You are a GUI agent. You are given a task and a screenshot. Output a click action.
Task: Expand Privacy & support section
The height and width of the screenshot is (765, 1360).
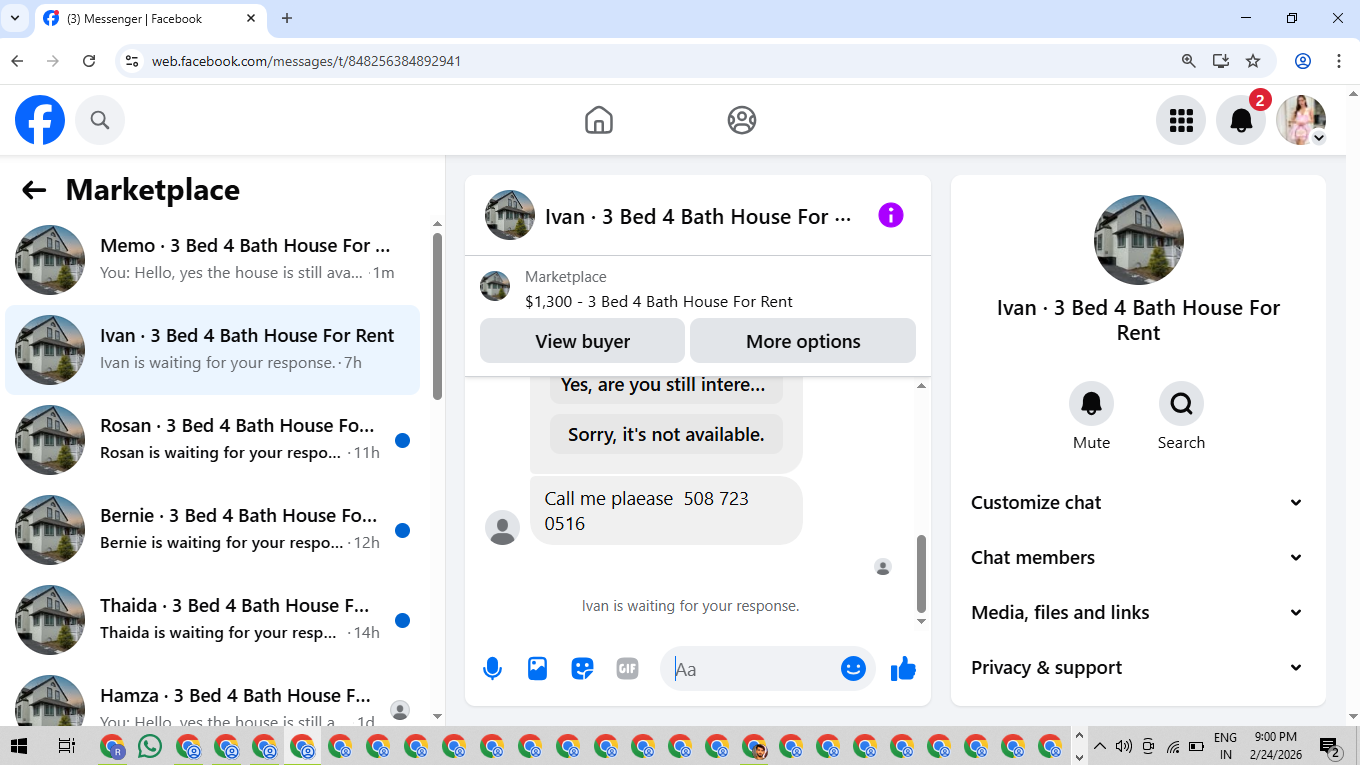click(x=1138, y=668)
